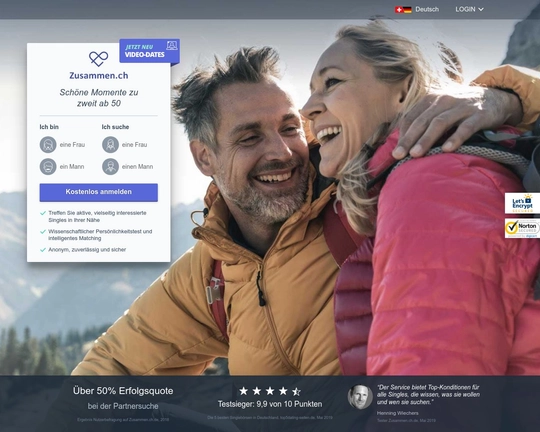Click the Zusammen.ch heart logo icon
Image resolution: width=540 pixels, height=432 pixels.
click(x=98, y=59)
